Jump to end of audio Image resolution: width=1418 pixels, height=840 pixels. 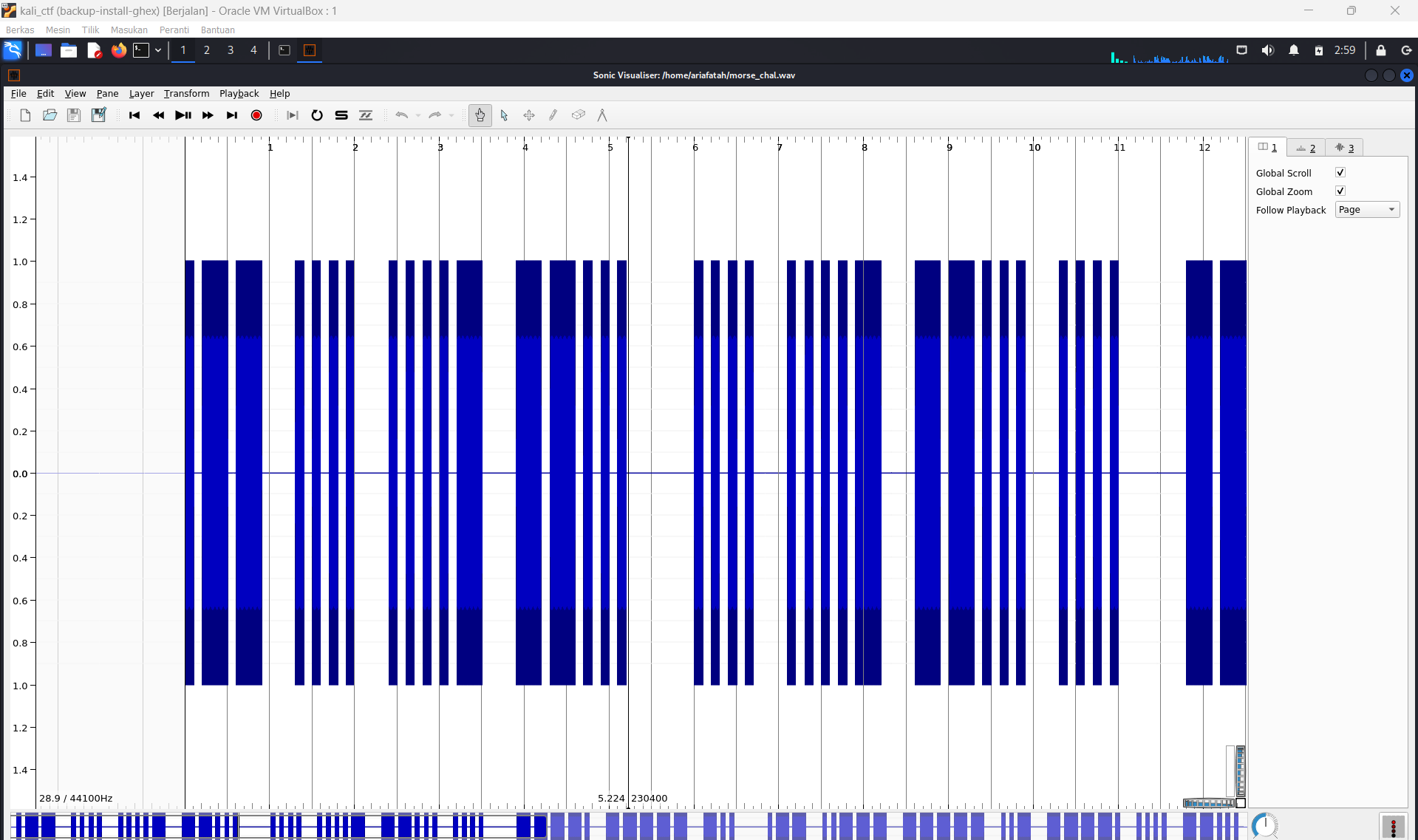click(232, 115)
